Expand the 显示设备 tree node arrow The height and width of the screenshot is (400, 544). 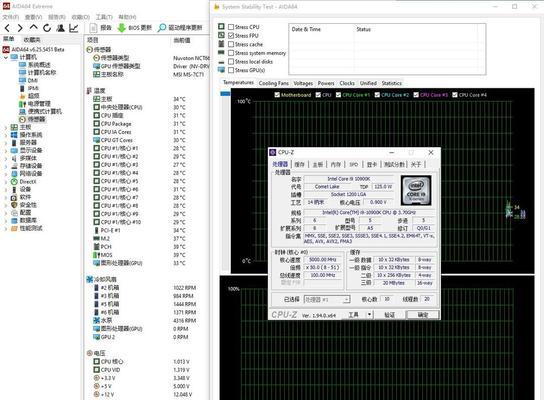(x=6, y=150)
